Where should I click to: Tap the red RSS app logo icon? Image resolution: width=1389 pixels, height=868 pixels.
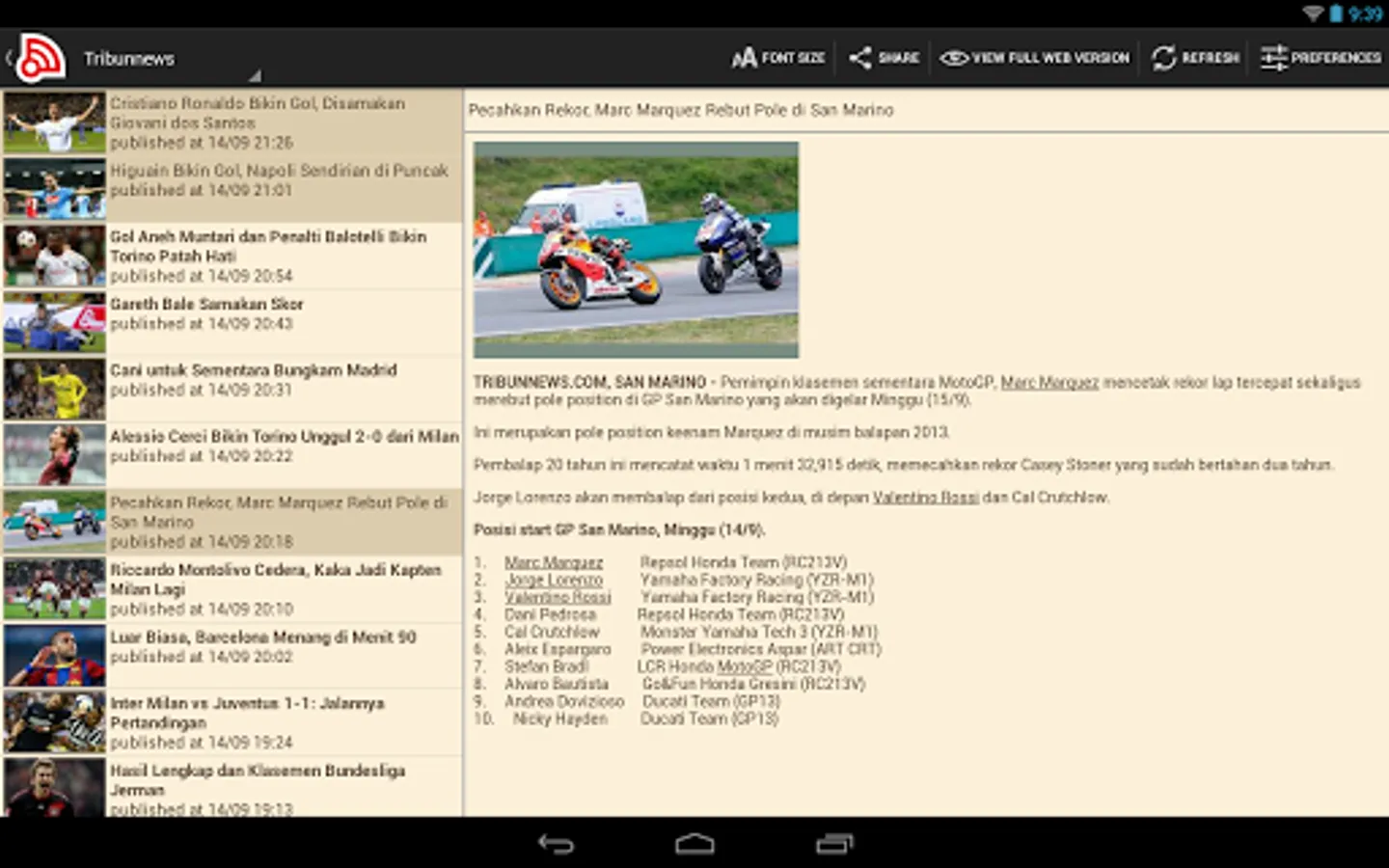[x=41, y=58]
